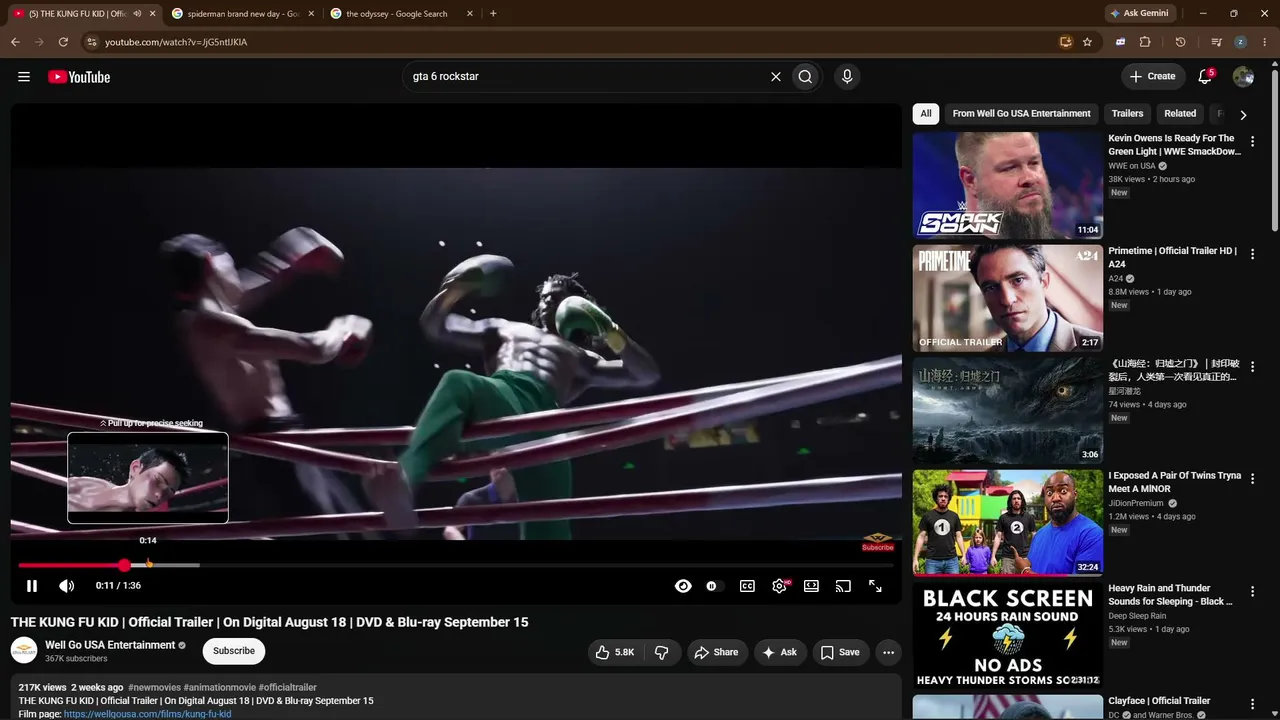The height and width of the screenshot is (720, 1280).
Task: Click the magnifier search button
Action: [805, 77]
